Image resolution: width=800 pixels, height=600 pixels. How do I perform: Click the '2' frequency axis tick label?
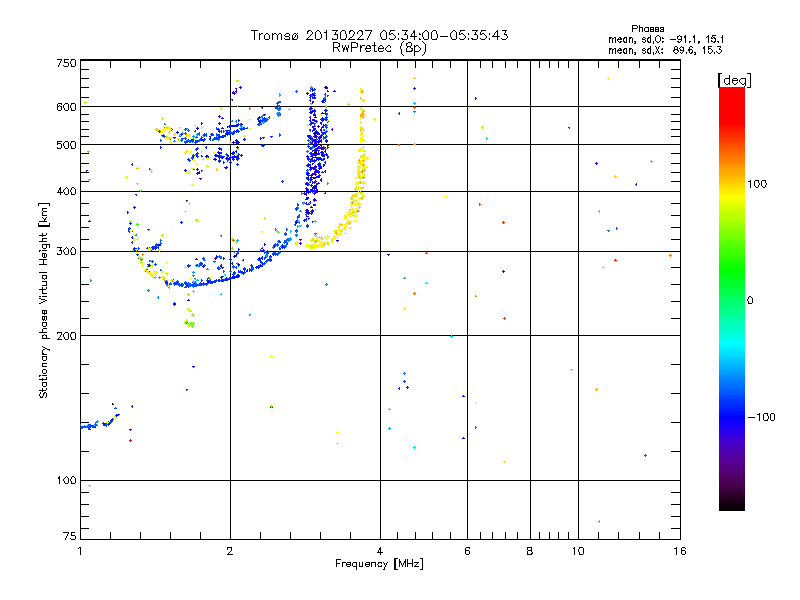point(230,551)
